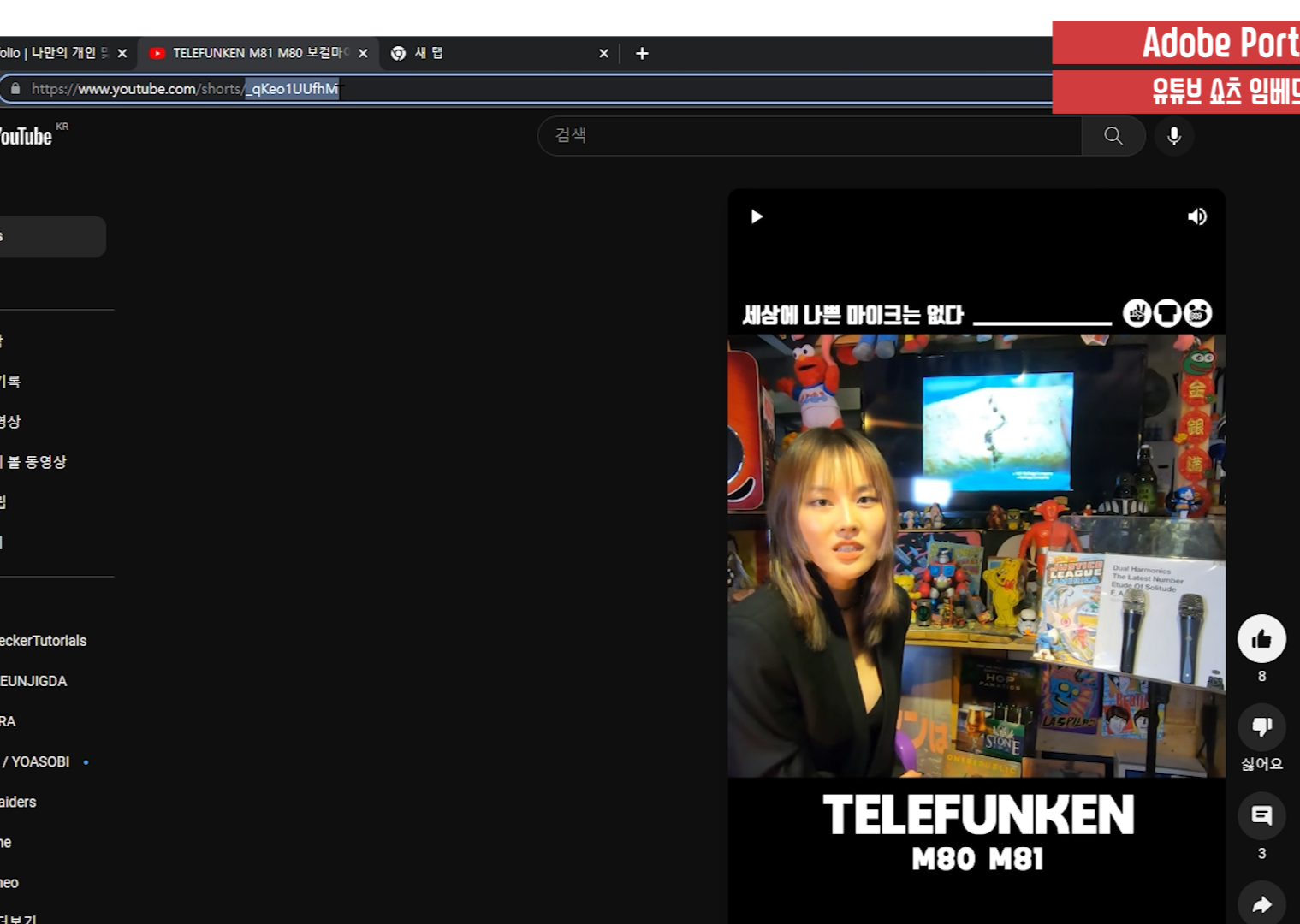Click the 싫어요 label under dislike
Viewport: 1300px width, 924px height.
(x=1261, y=764)
